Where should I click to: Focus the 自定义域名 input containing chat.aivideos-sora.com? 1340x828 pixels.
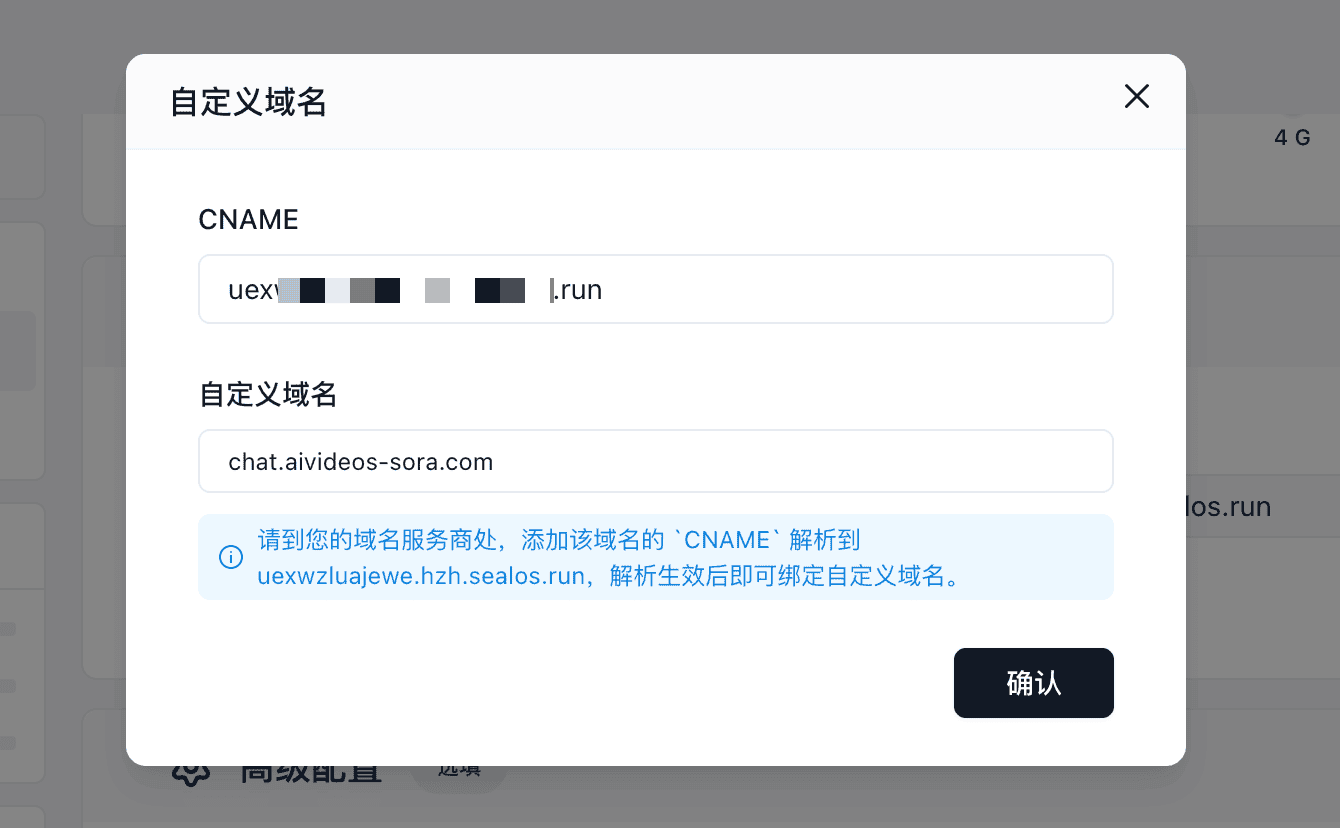(x=656, y=461)
